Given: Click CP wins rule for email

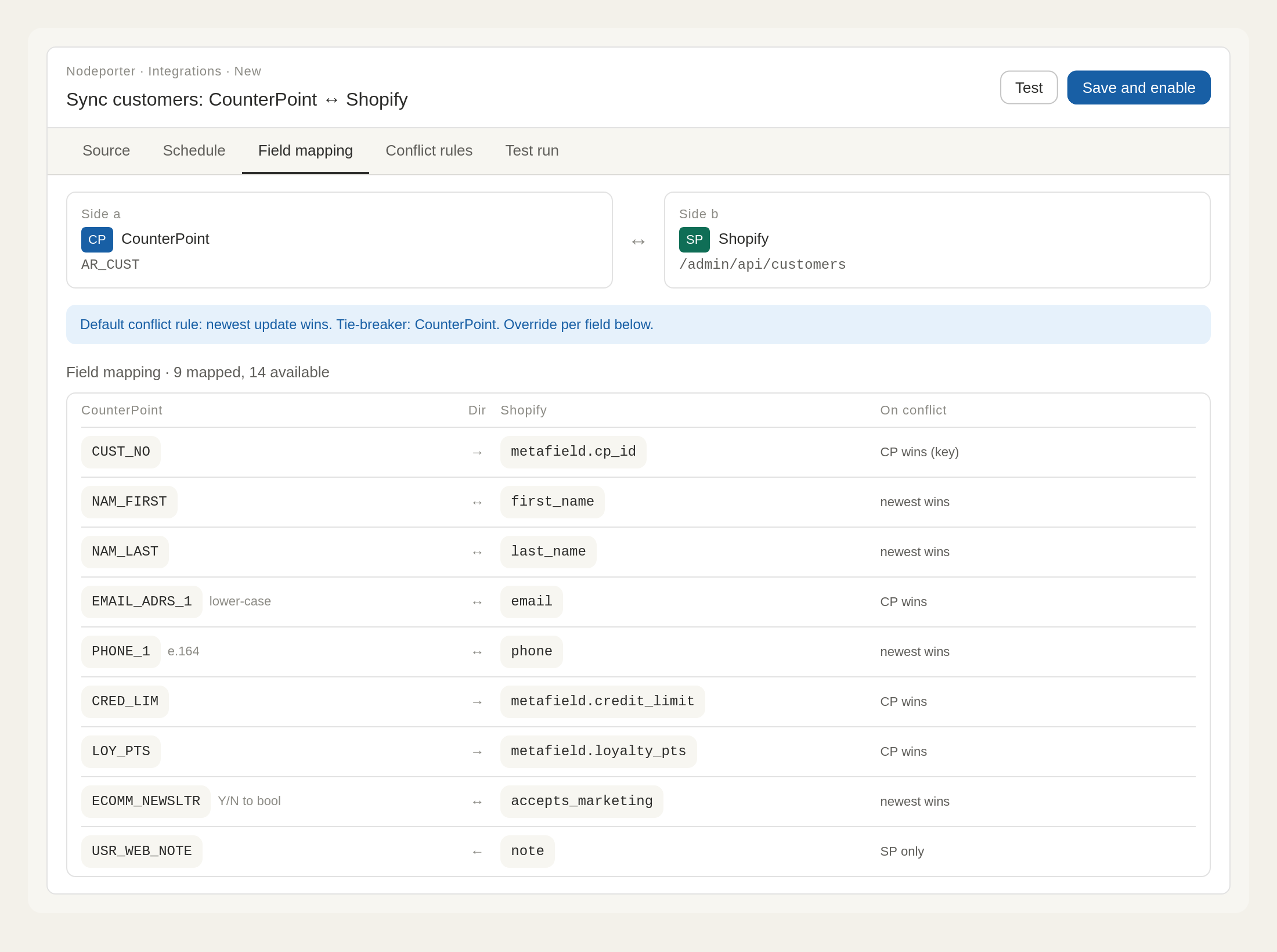Looking at the screenshot, I should 904,602.
